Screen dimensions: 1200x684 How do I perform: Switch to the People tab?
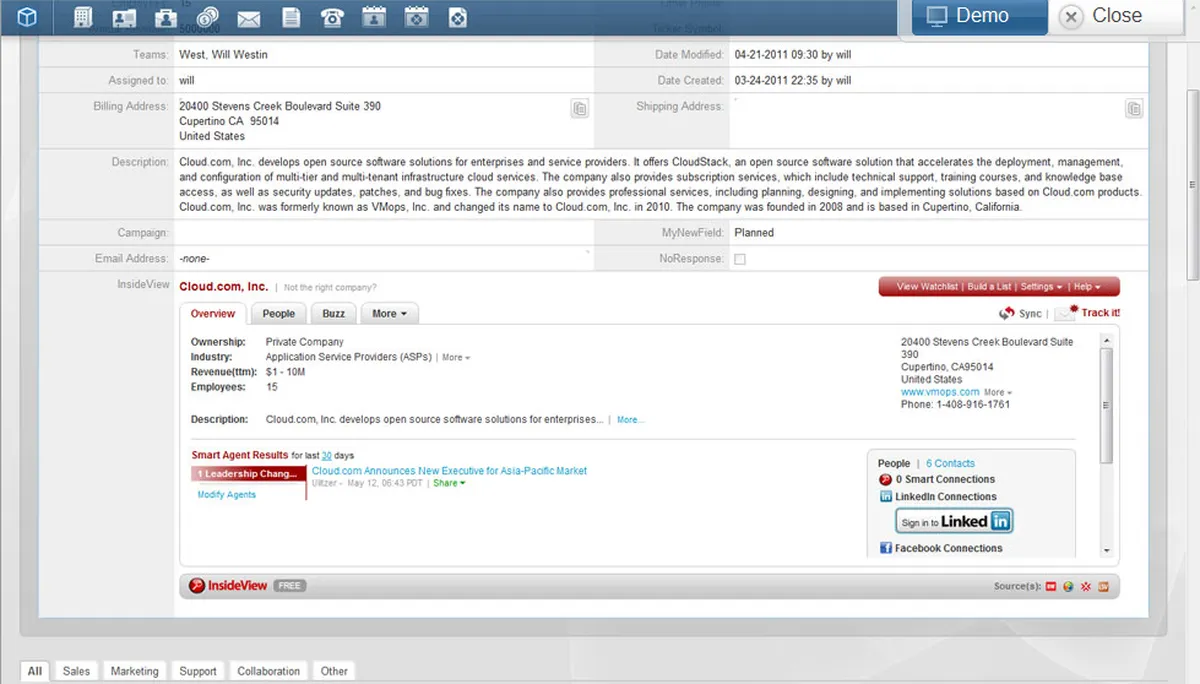click(279, 314)
